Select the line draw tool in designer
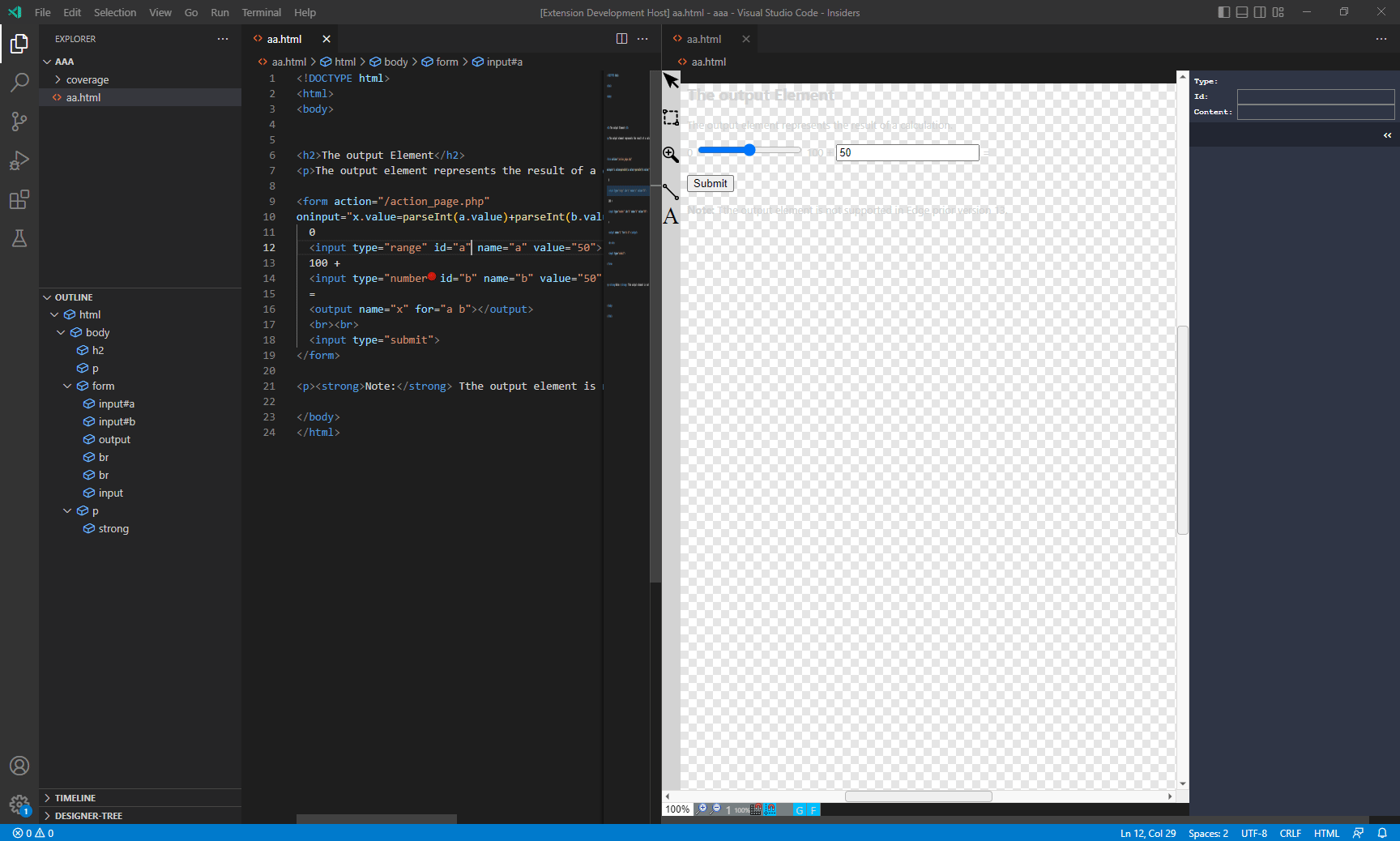Image resolution: width=1400 pixels, height=841 pixels. click(x=671, y=191)
